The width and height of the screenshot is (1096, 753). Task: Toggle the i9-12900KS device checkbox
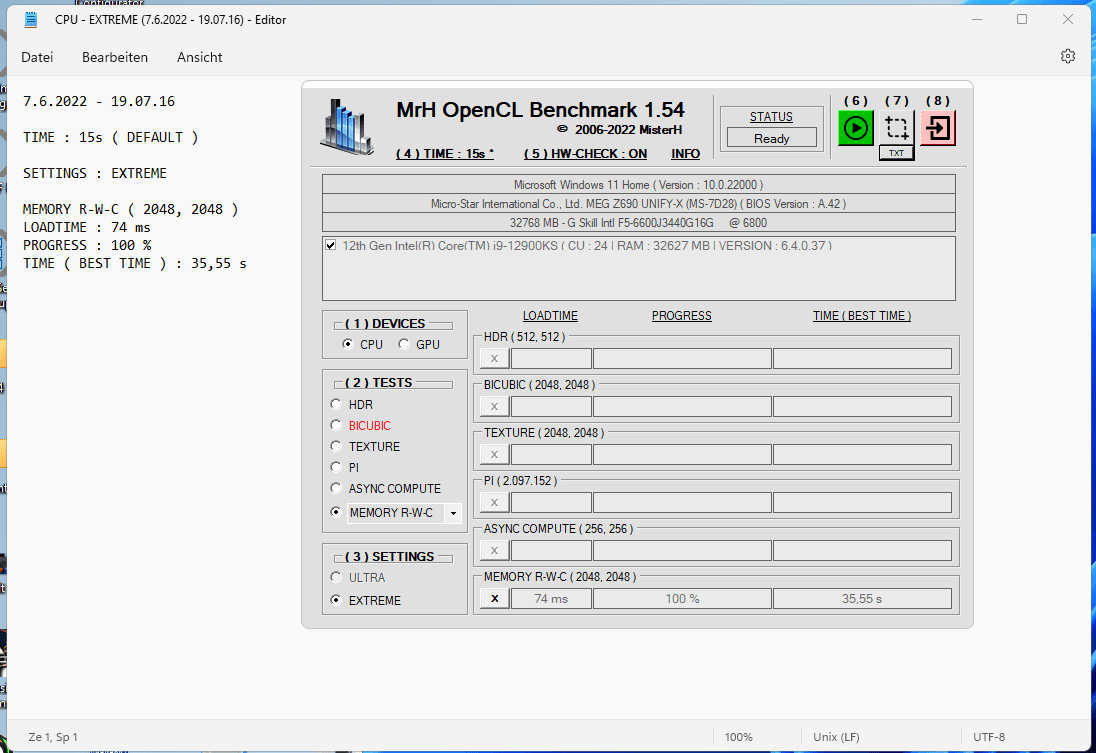click(x=331, y=245)
